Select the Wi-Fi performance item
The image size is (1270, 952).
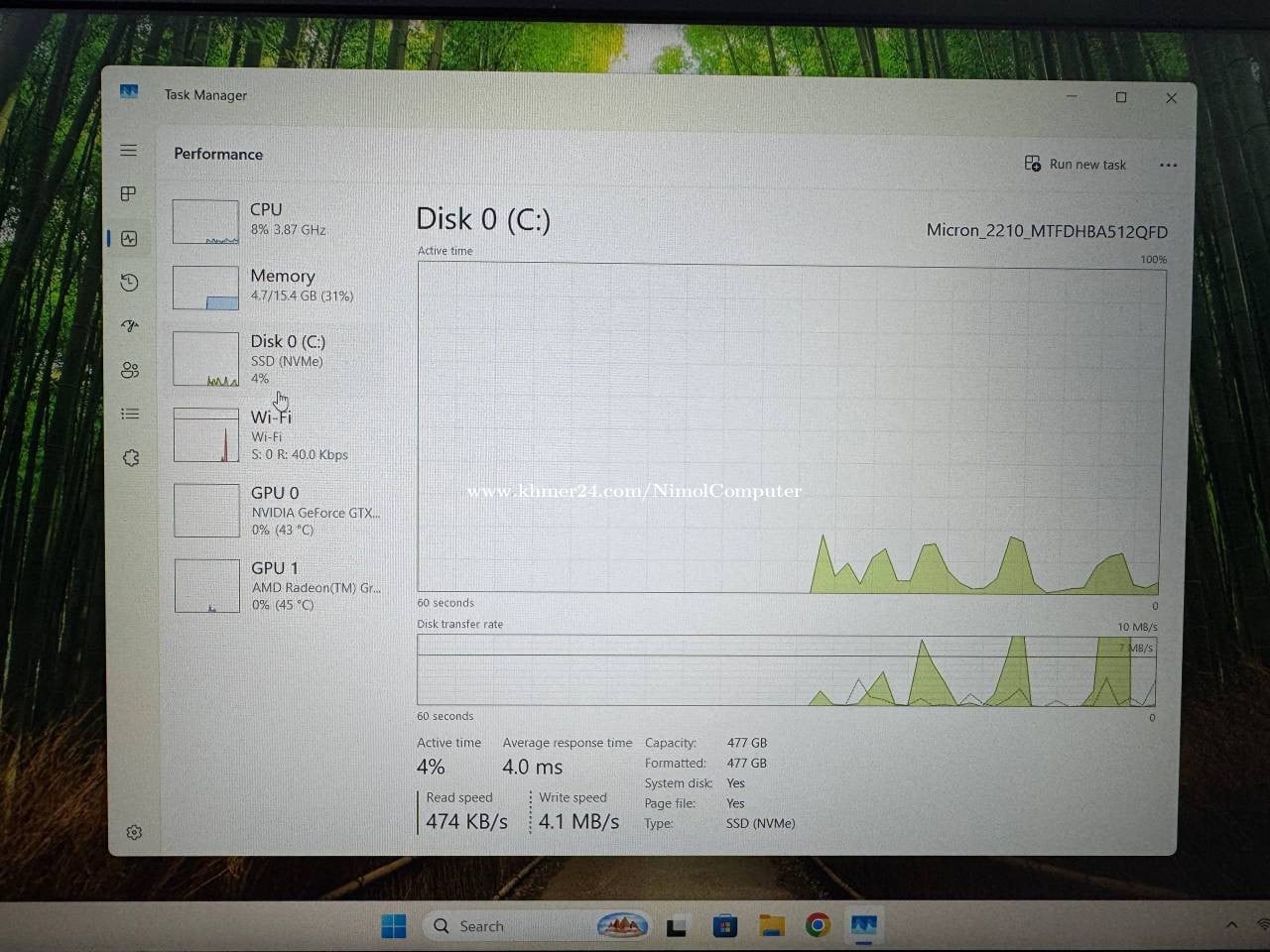[278, 435]
